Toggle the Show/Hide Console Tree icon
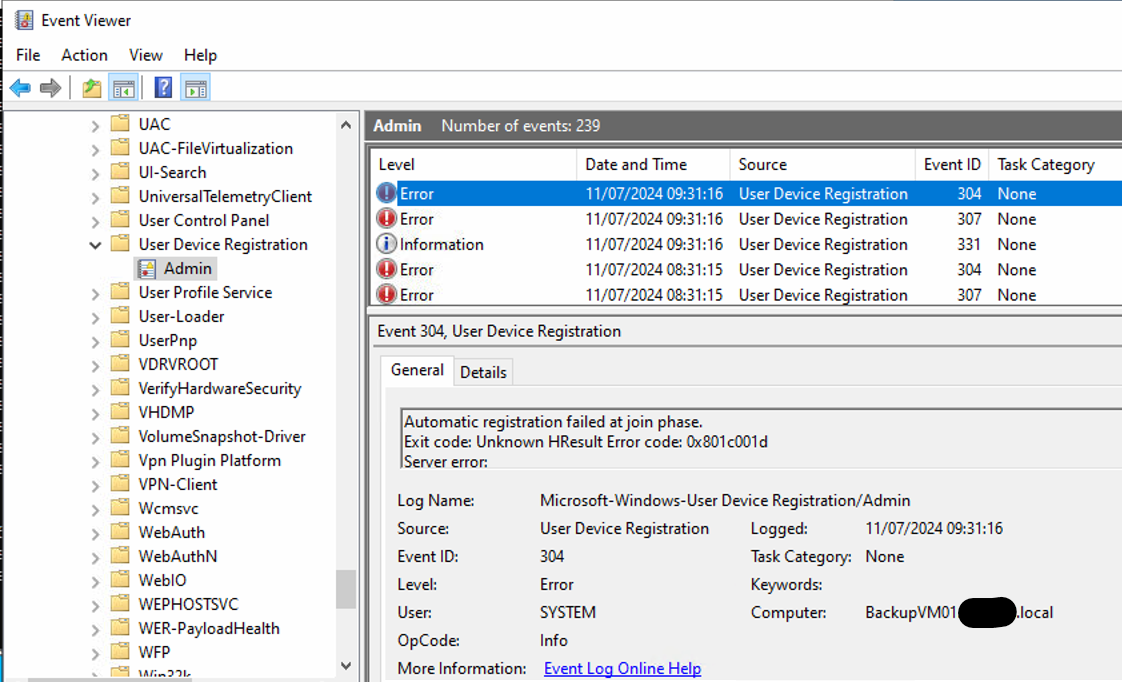 point(123,88)
